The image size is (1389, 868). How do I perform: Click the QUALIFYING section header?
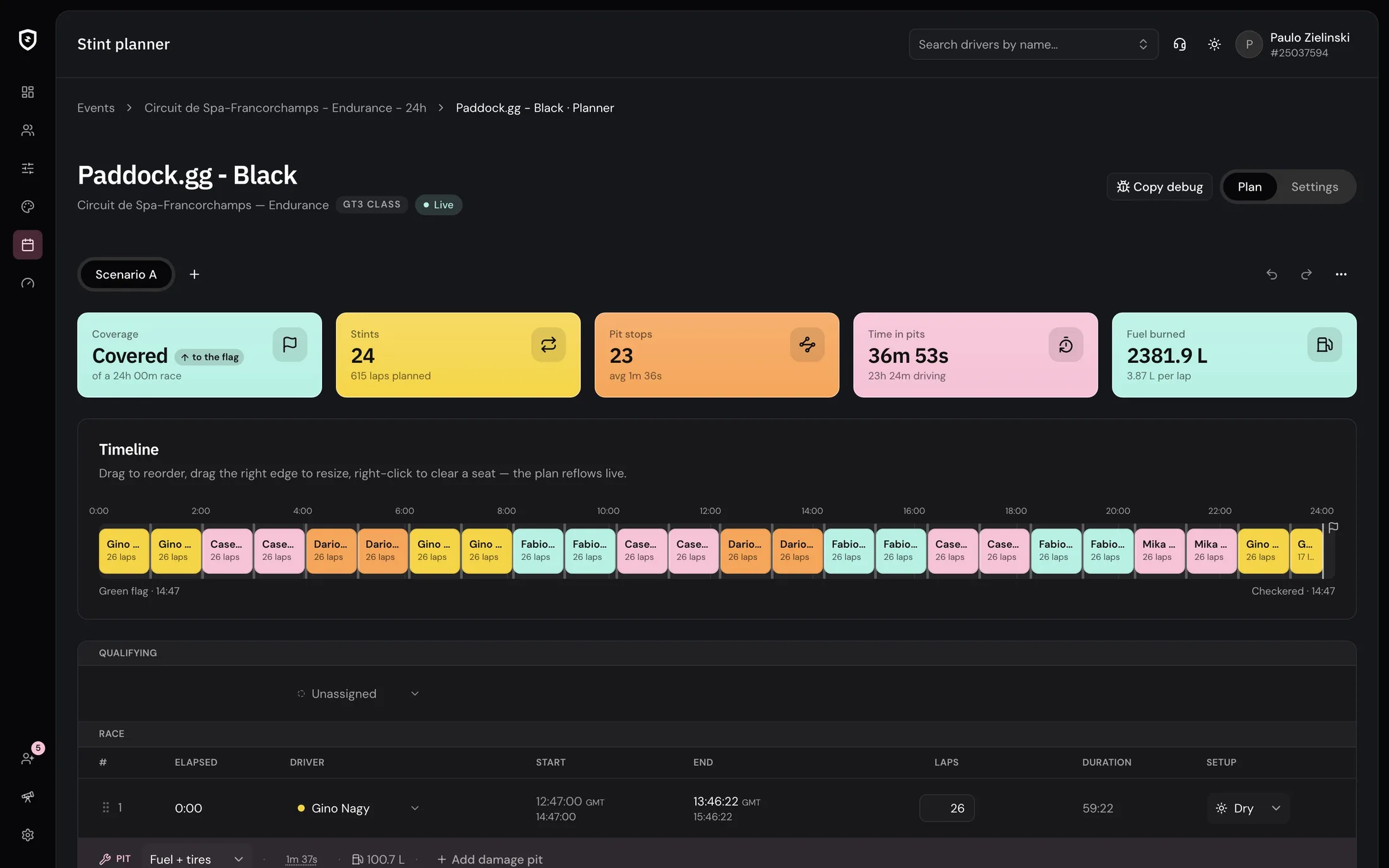coord(128,653)
